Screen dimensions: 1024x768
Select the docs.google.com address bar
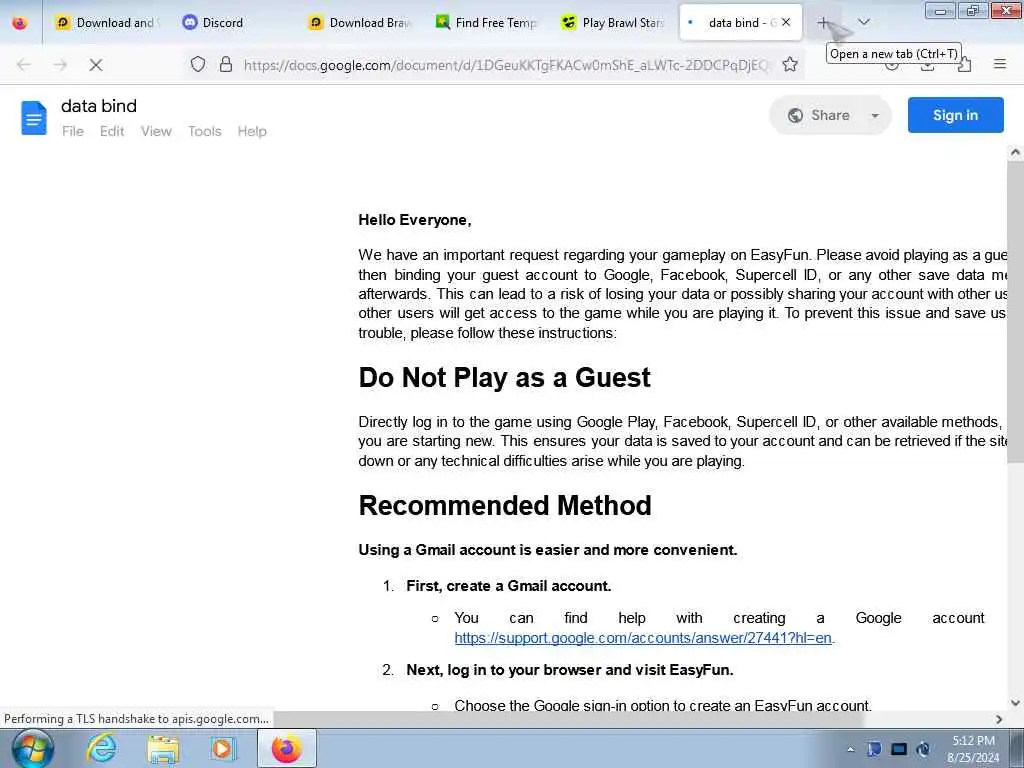[x=506, y=65]
